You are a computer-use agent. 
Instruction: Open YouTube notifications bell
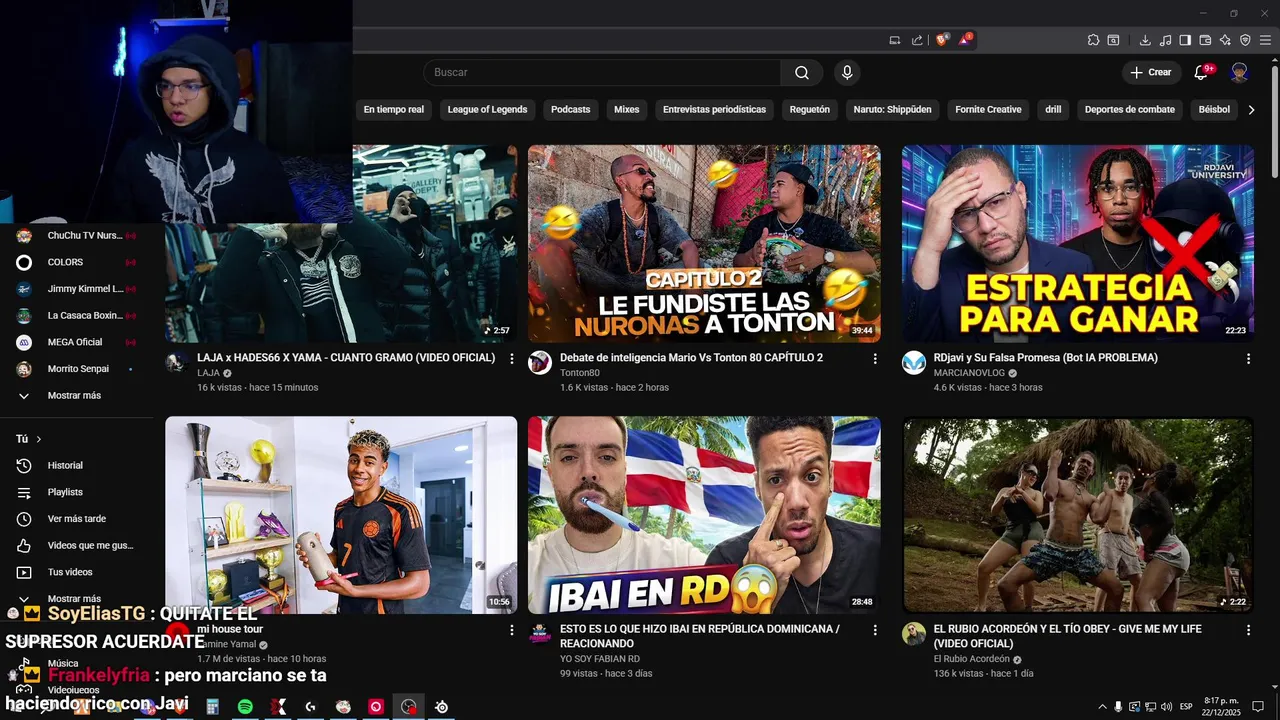(x=1202, y=72)
